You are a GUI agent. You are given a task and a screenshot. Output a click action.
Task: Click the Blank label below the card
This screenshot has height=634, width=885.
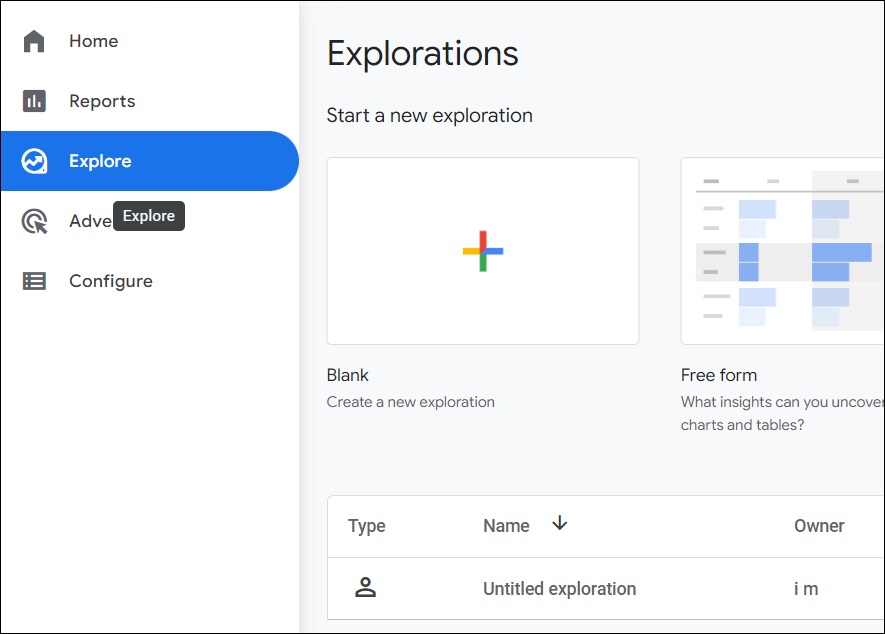tap(347, 375)
